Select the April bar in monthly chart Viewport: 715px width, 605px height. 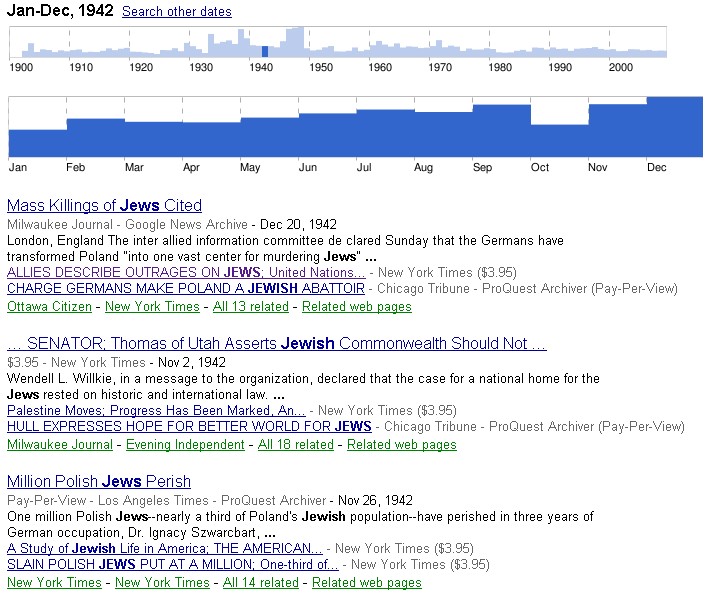[212, 140]
